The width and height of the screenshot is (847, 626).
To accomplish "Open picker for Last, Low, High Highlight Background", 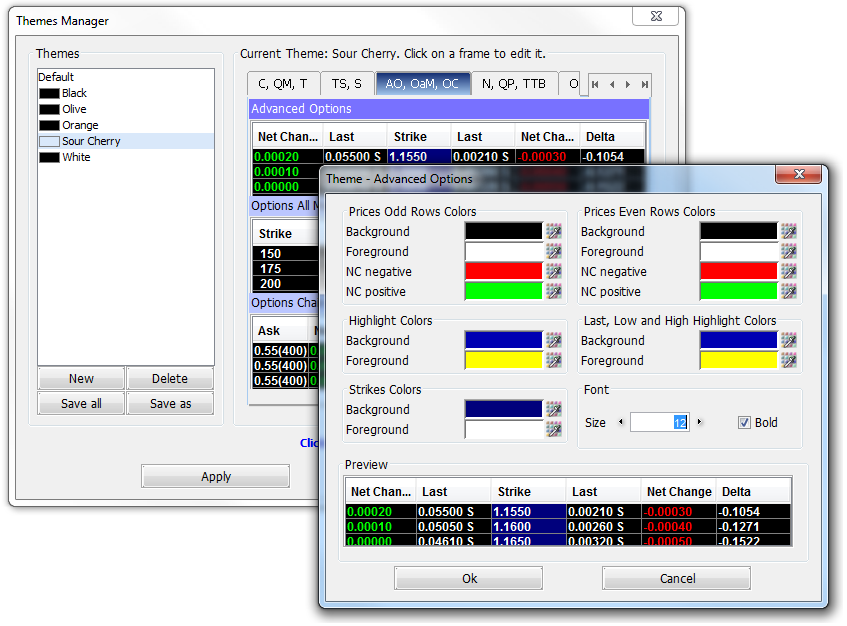I will (x=789, y=340).
